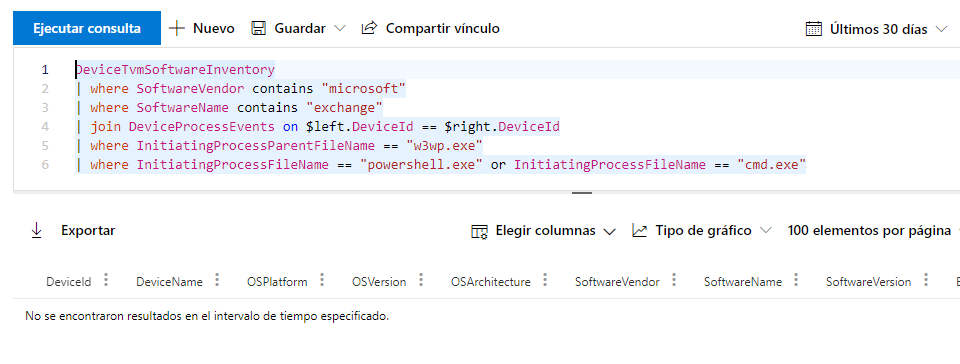The image size is (960, 364).
Task: Open 100 elementos por página selector
Action: tap(869, 231)
